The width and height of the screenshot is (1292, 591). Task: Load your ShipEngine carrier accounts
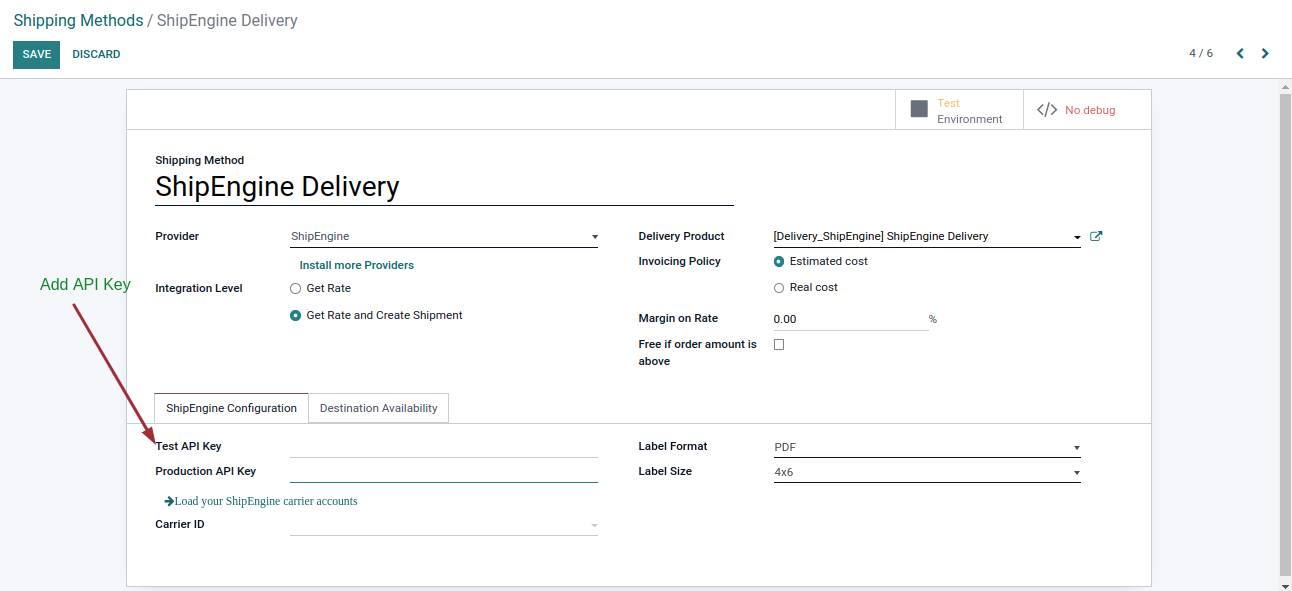[266, 501]
